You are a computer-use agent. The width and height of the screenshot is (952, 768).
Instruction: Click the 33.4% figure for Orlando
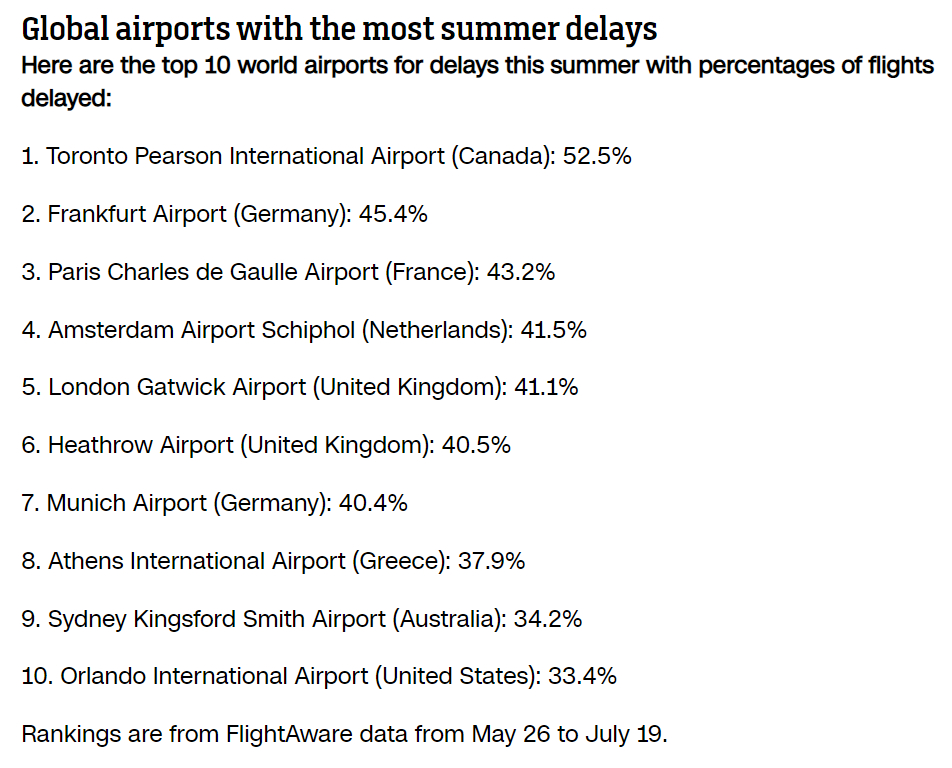coord(582,676)
